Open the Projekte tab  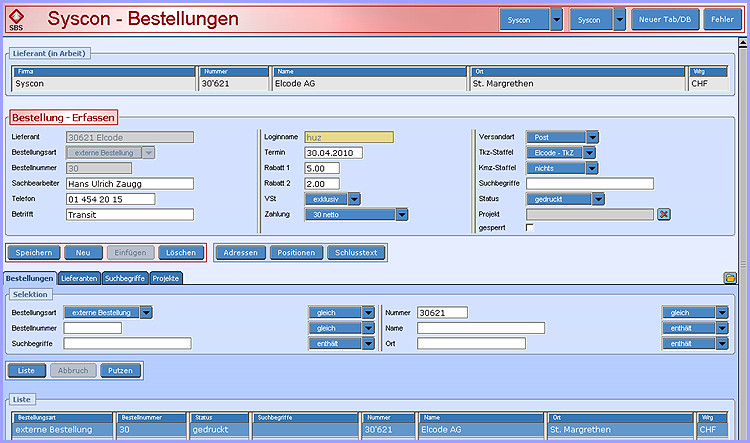[x=166, y=278]
